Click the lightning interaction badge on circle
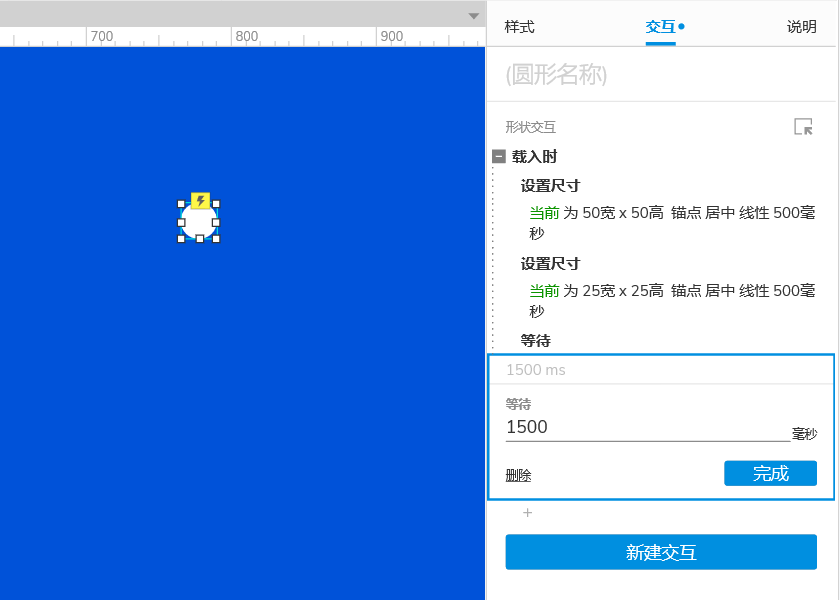Image resolution: width=840 pixels, height=600 pixels. tap(200, 201)
